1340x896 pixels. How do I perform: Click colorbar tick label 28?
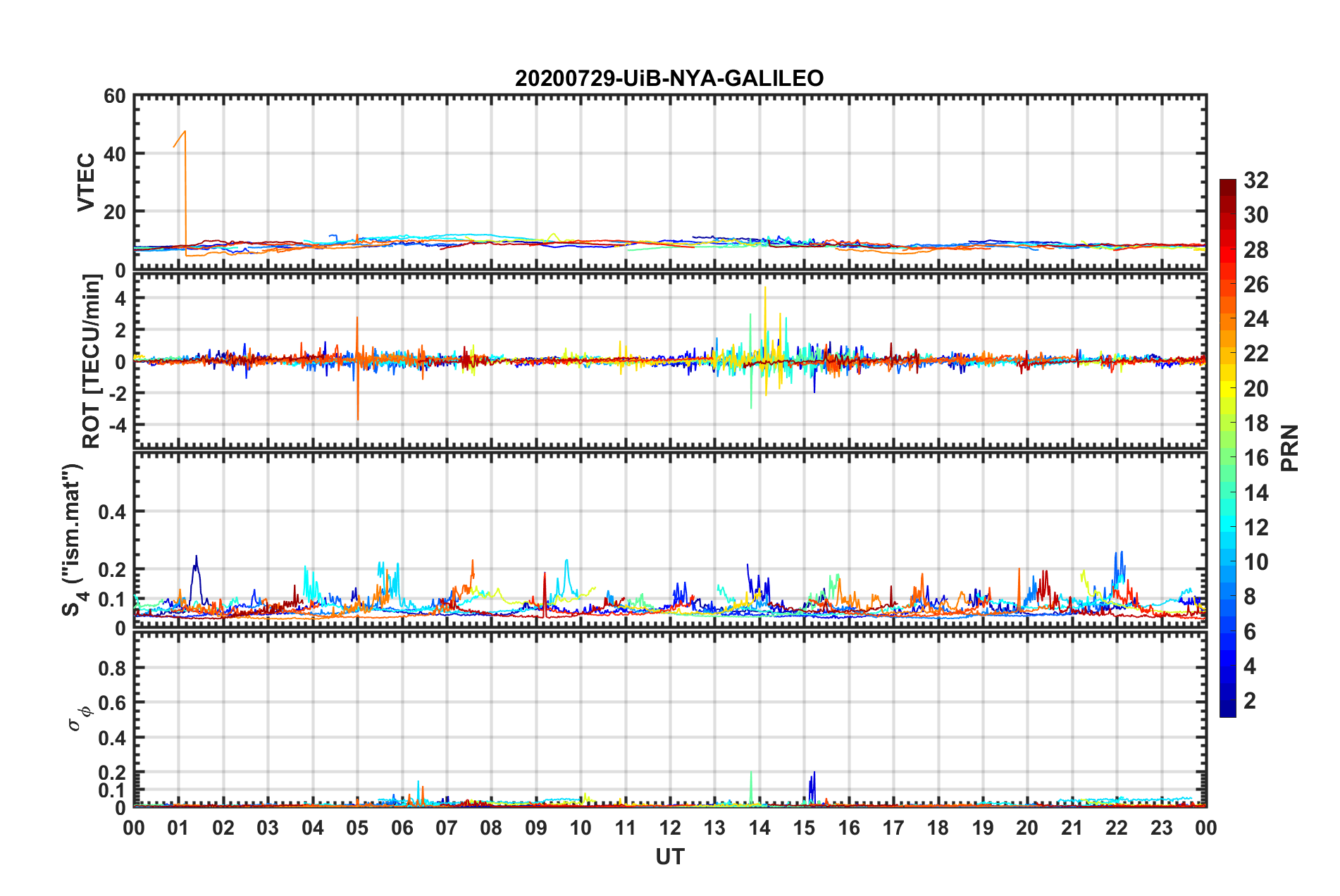coord(1255,250)
